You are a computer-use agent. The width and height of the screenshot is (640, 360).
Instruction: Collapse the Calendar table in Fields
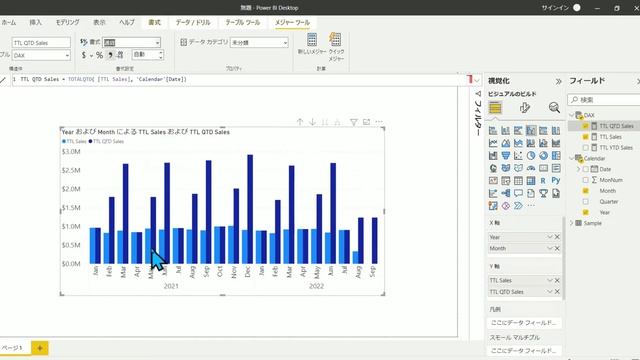click(x=572, y=158)
